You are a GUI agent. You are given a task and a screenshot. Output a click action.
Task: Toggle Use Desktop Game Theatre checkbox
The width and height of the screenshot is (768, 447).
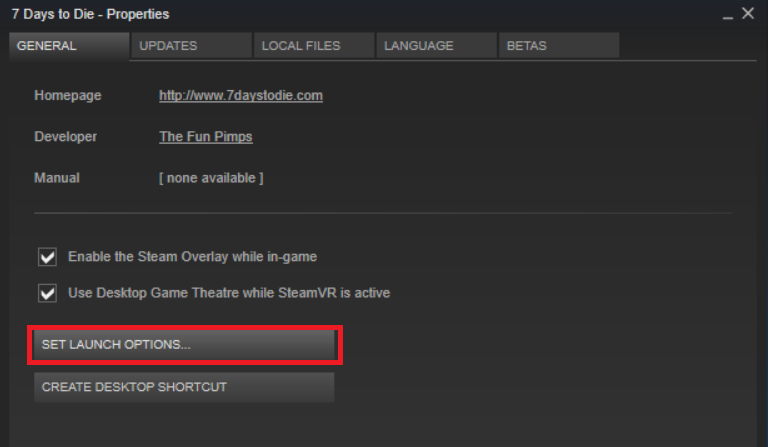coord(48,293)
